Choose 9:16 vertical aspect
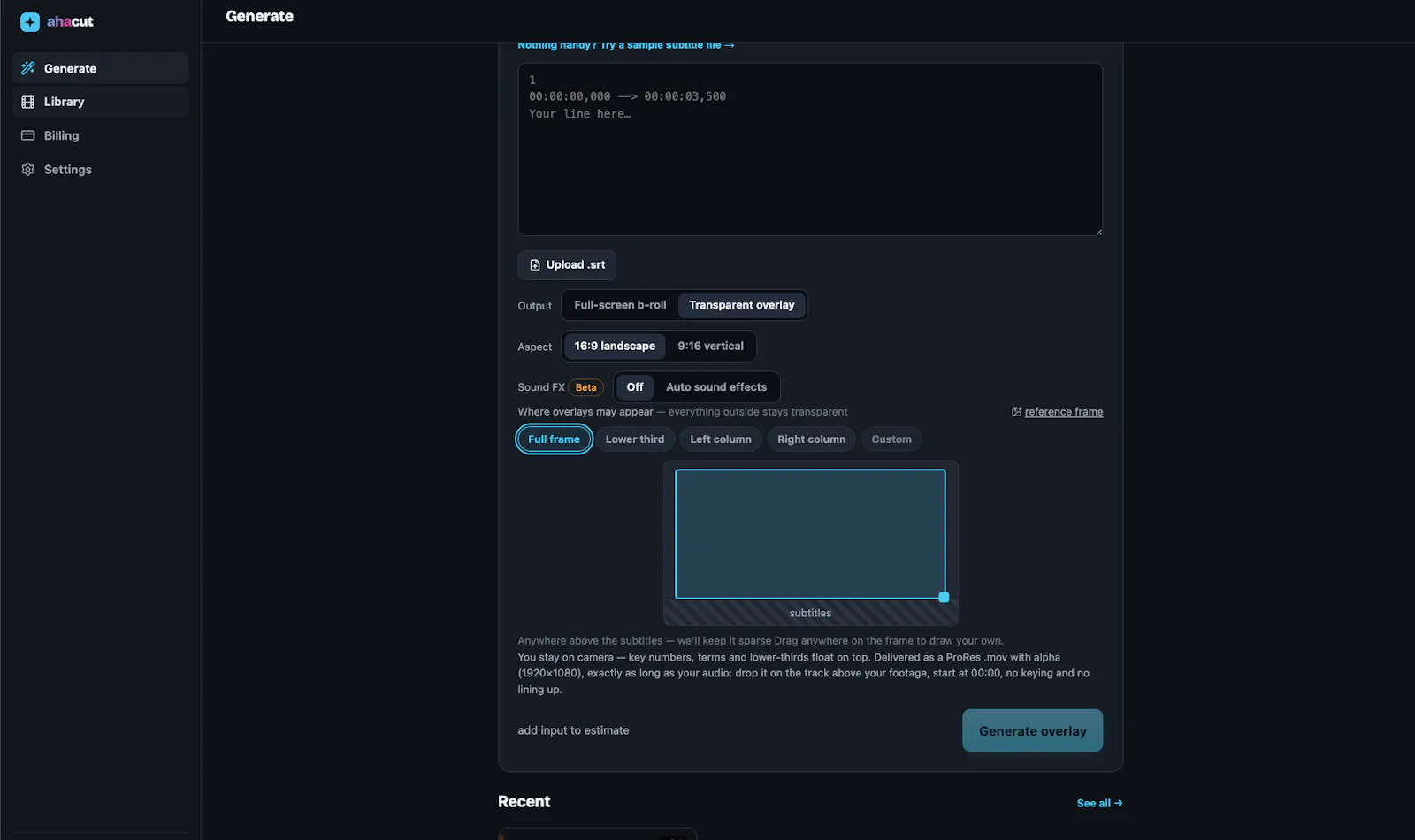Screen dimensions: 1415x840 710,346
